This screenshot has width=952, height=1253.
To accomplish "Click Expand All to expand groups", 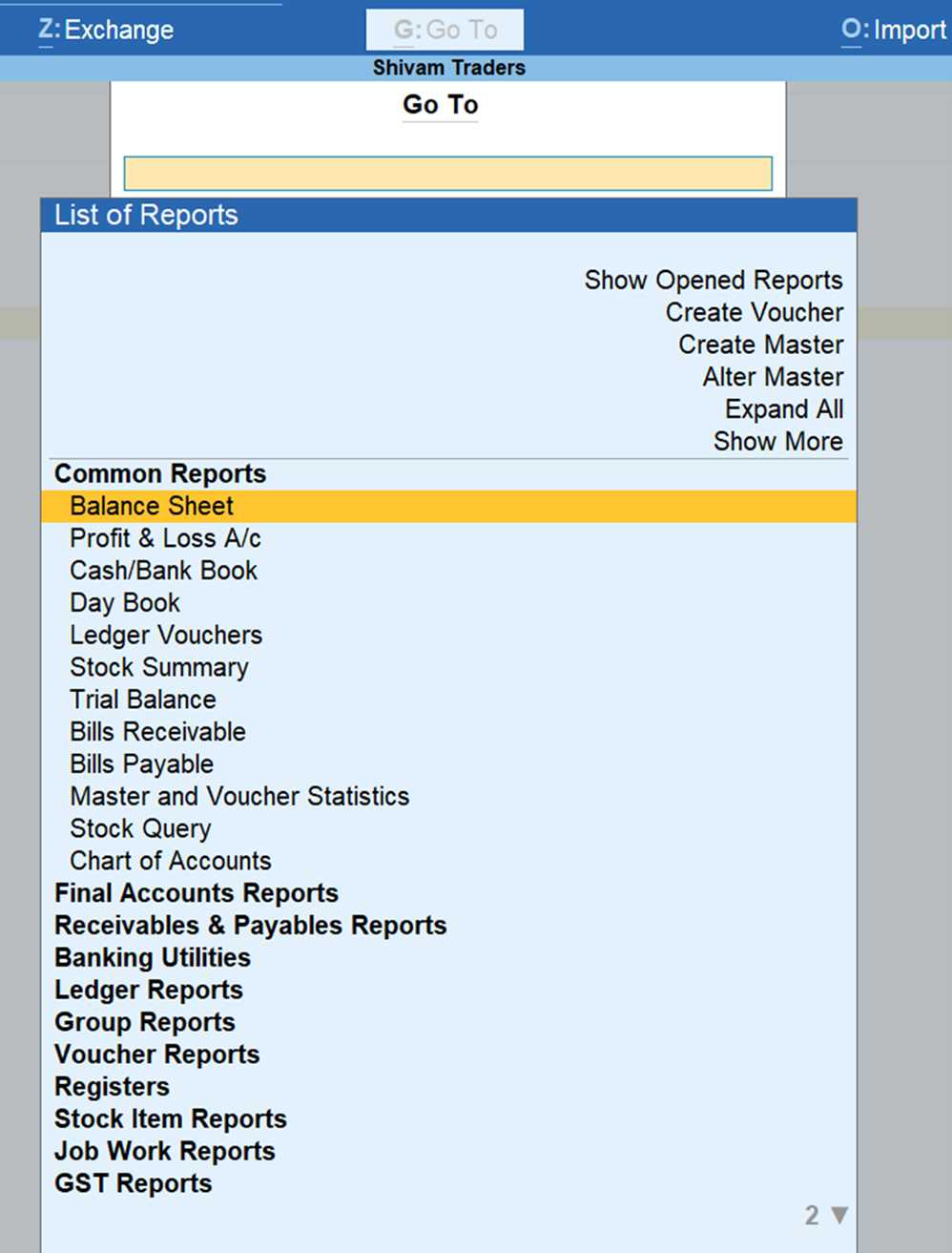I will tap(783, 409).
